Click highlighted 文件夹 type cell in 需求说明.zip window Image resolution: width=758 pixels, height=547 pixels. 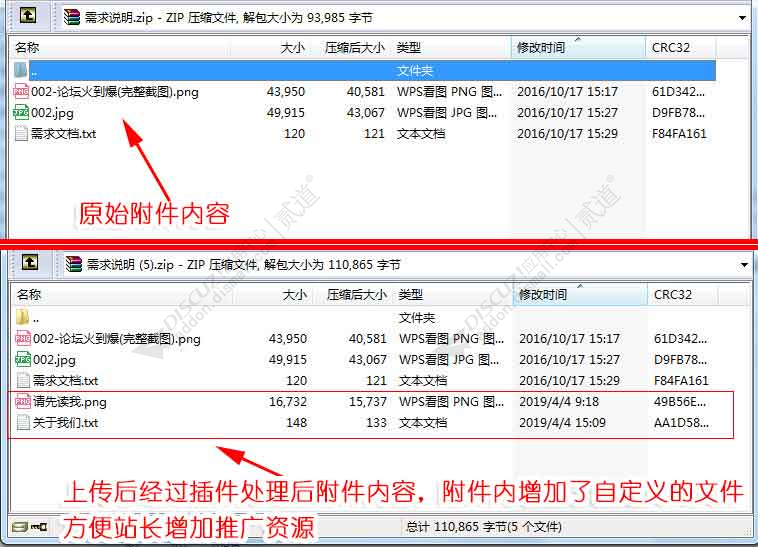pyautogui.click(x=415, y=71)
